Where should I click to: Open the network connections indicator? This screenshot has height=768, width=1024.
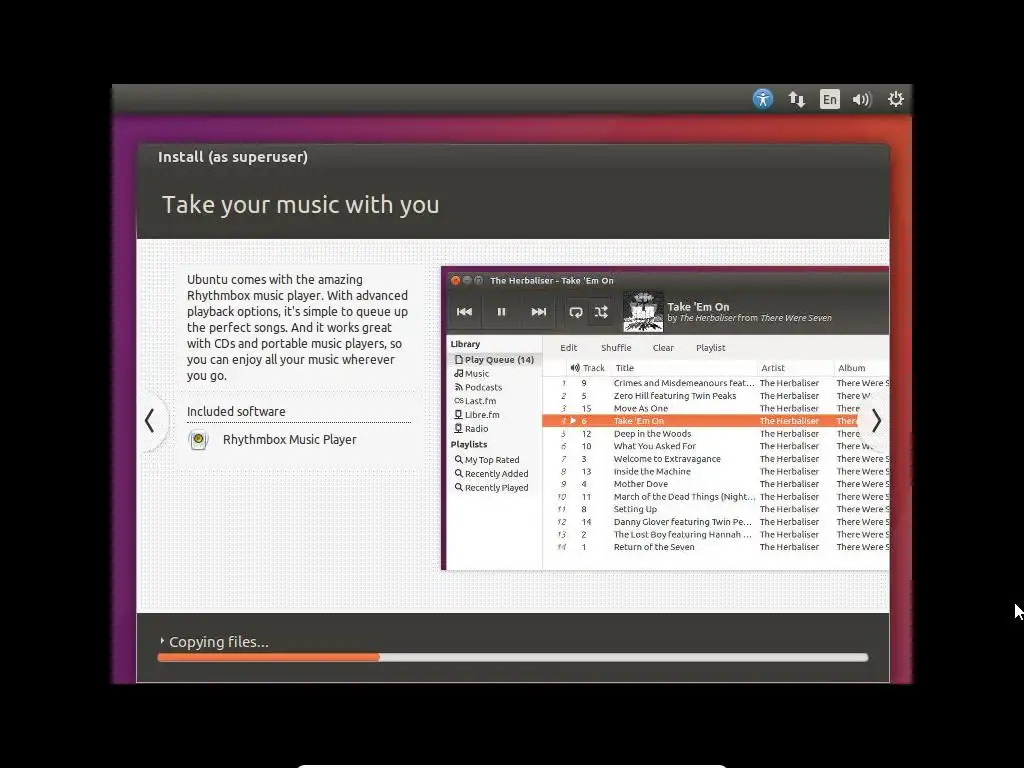pyautogui.click(x=796, y=99)
